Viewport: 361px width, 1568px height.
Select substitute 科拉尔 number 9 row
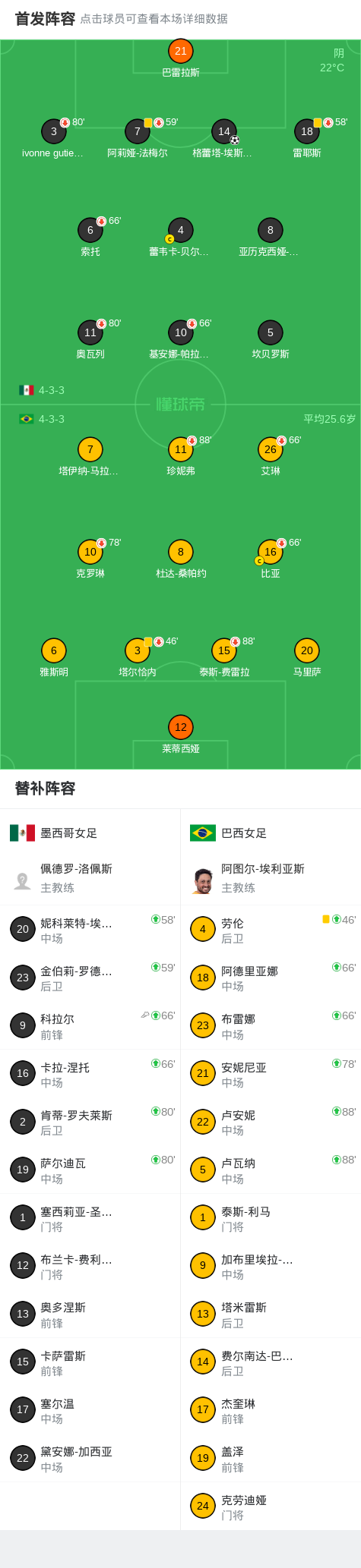(90, 1025)
